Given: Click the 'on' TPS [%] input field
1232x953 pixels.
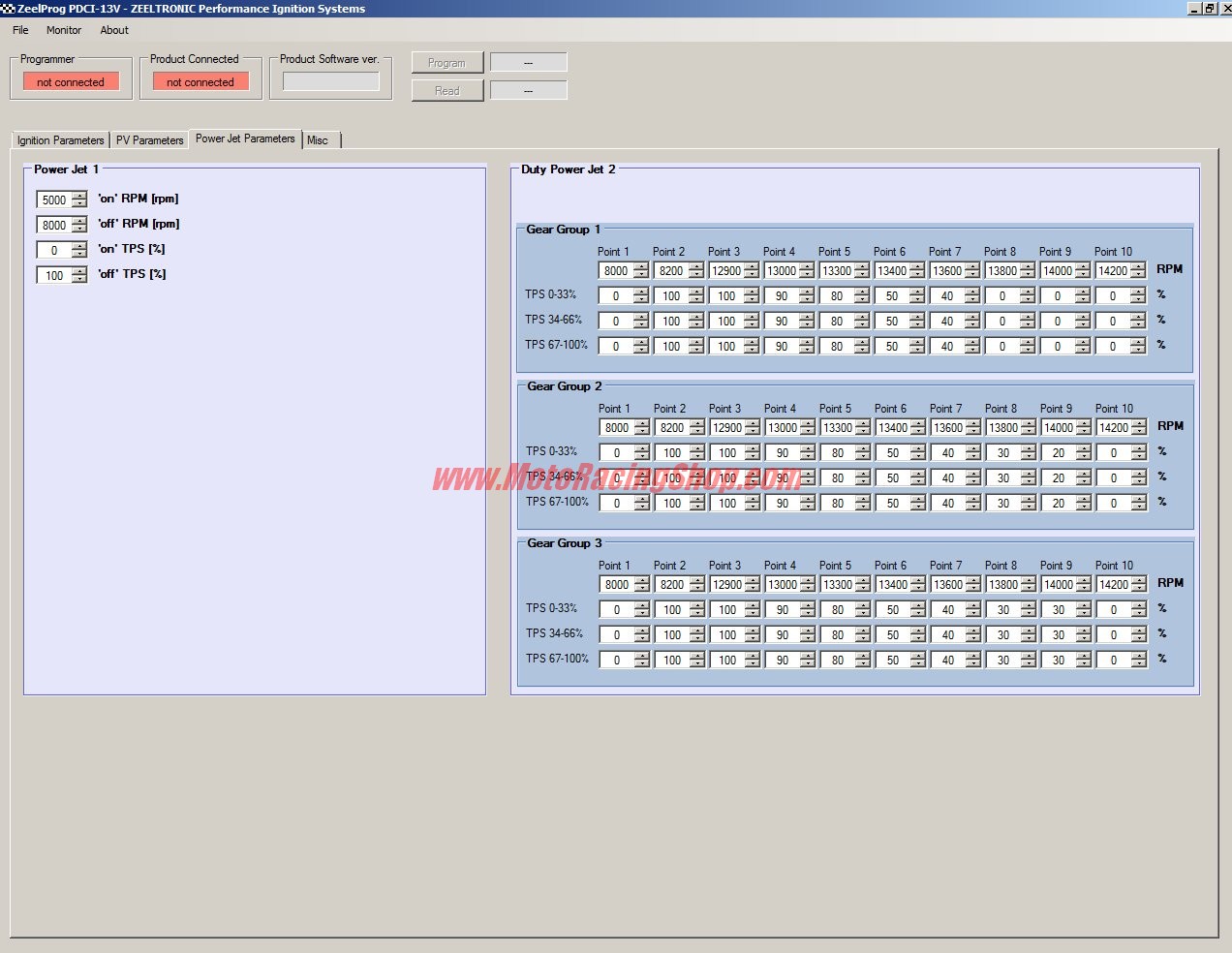Looking at the screenshot, I should coord(53,251).
